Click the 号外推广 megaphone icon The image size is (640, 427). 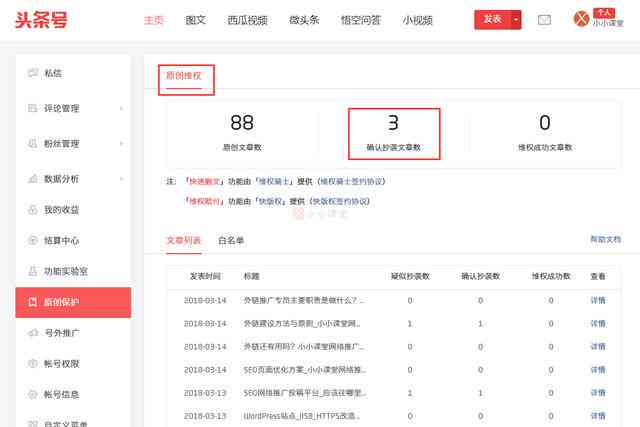[x=33, y=333]
